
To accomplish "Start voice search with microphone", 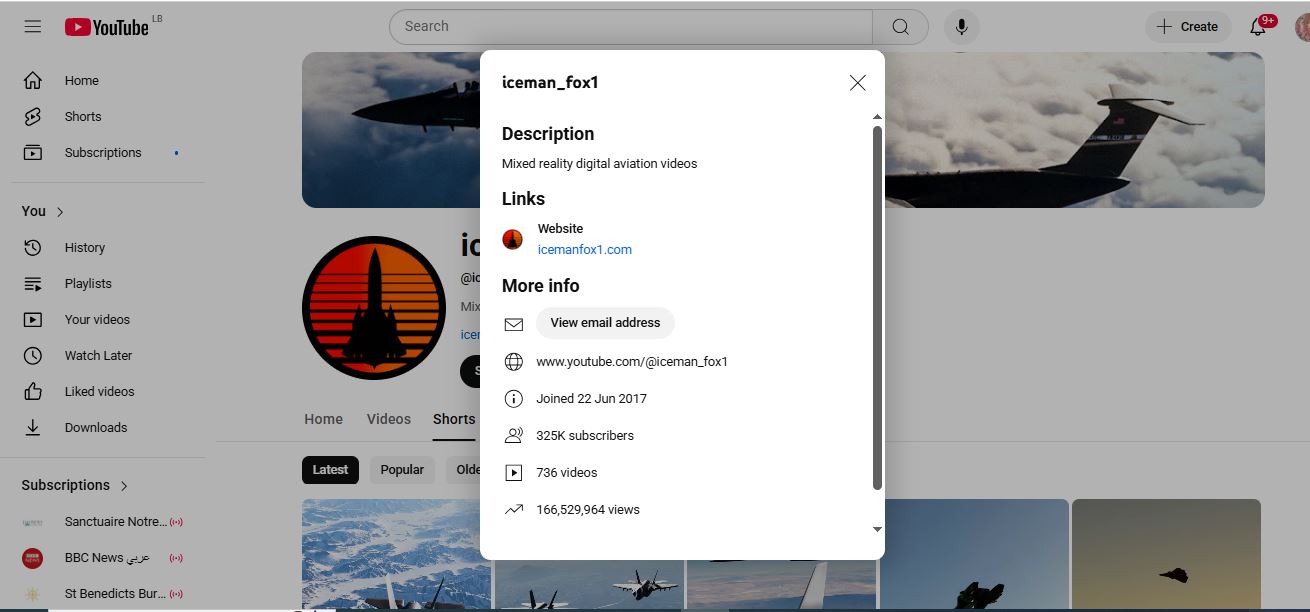I will [962, 27].
